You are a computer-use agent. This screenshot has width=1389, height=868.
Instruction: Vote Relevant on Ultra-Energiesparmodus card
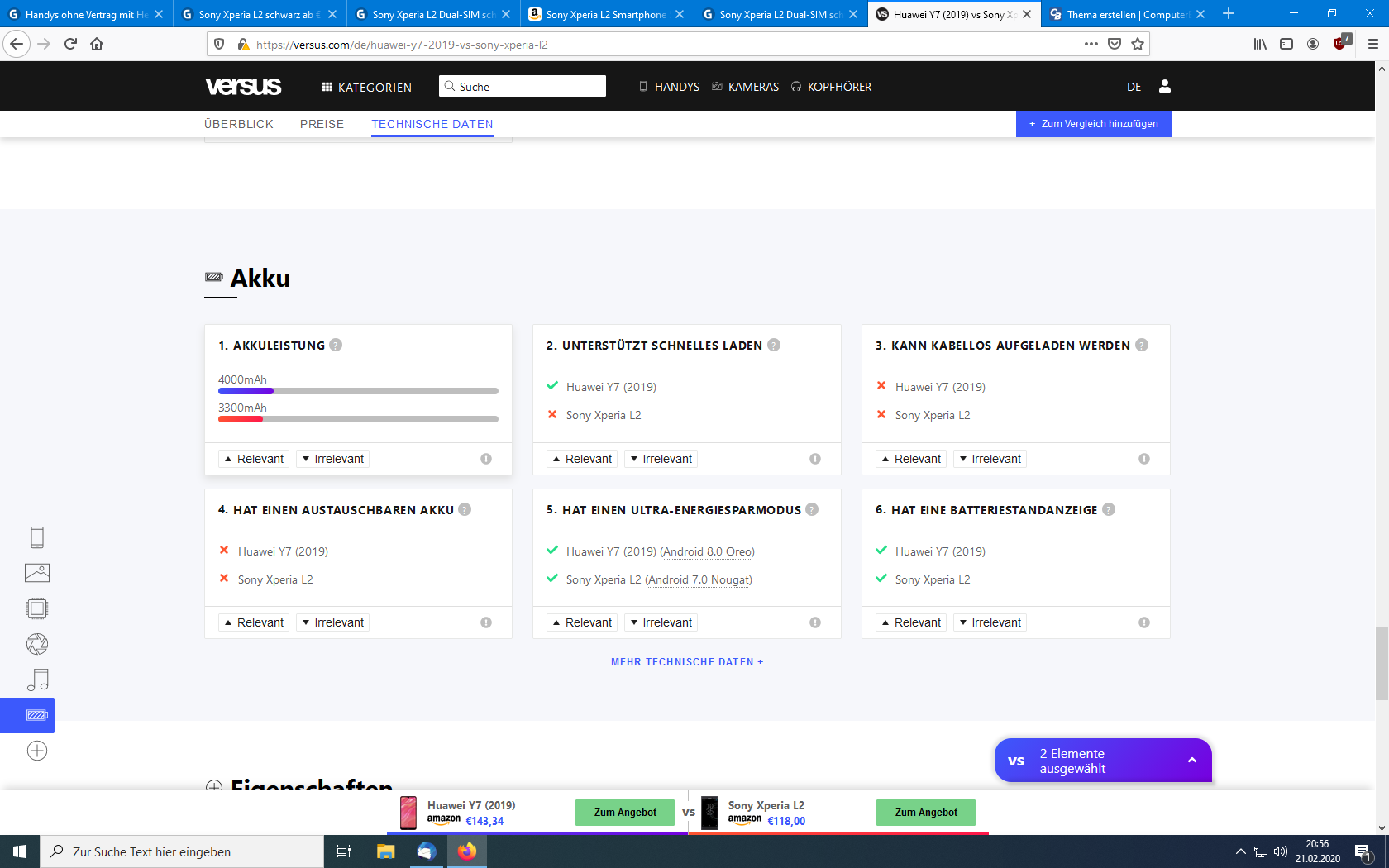(x=582, y=622)
